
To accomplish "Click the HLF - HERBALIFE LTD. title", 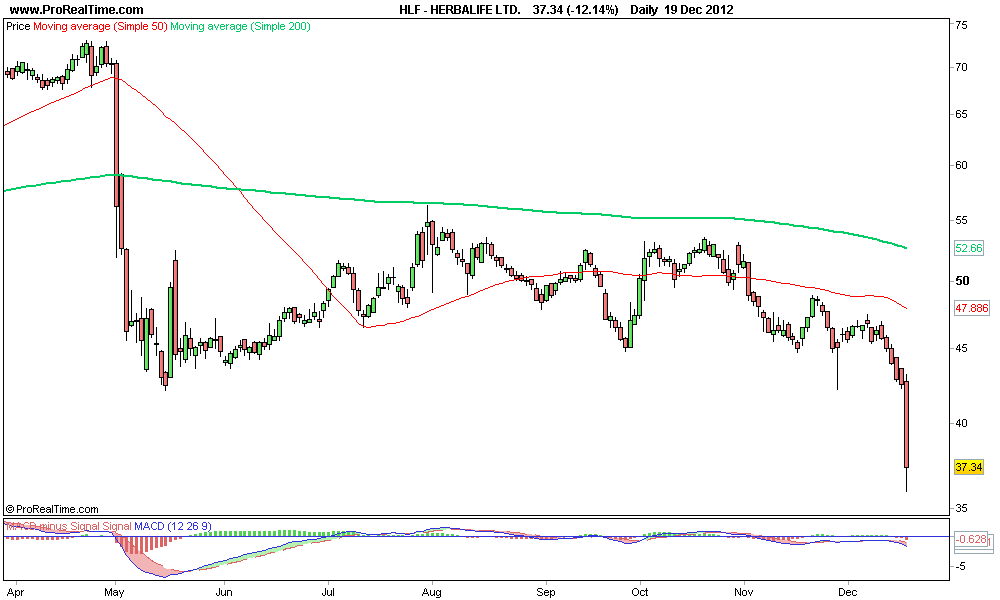I will click(460, 10).
